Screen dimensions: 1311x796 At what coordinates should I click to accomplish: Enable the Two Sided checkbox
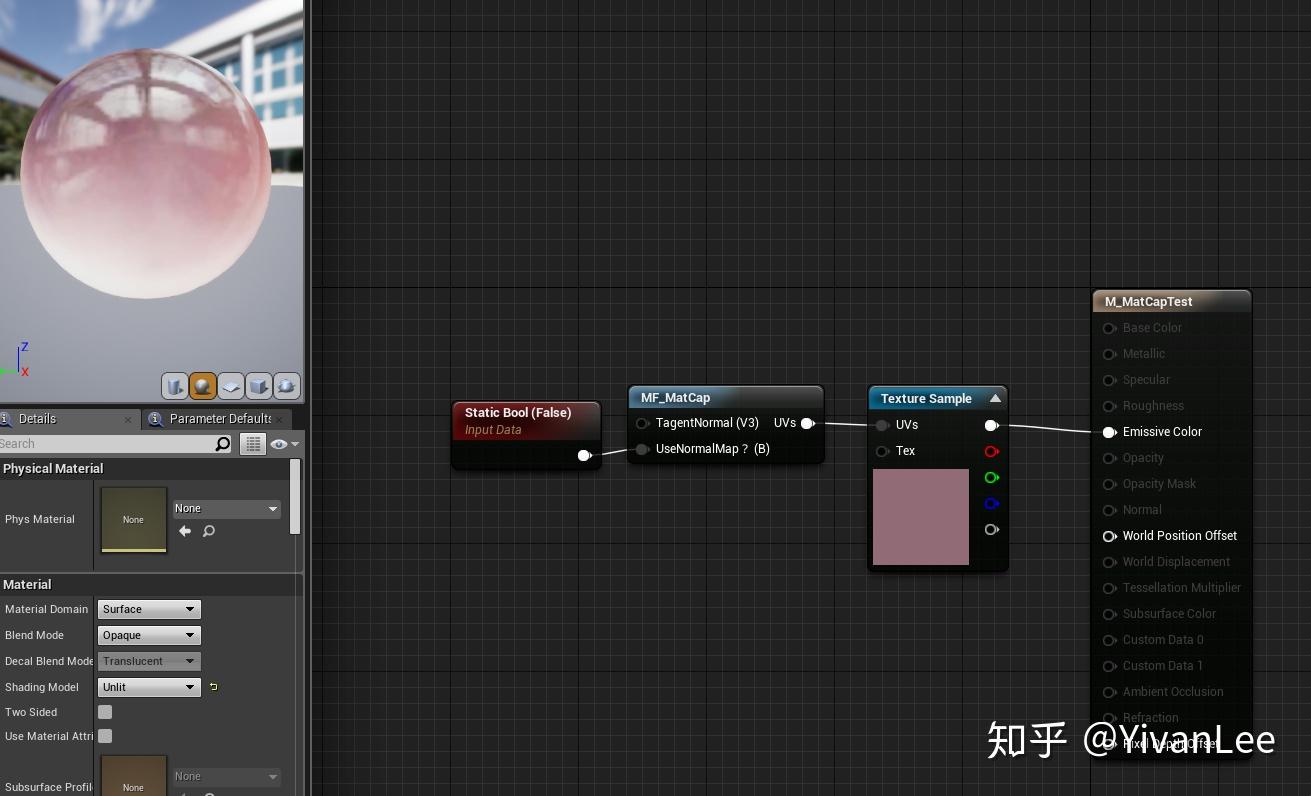click(105, 712)
